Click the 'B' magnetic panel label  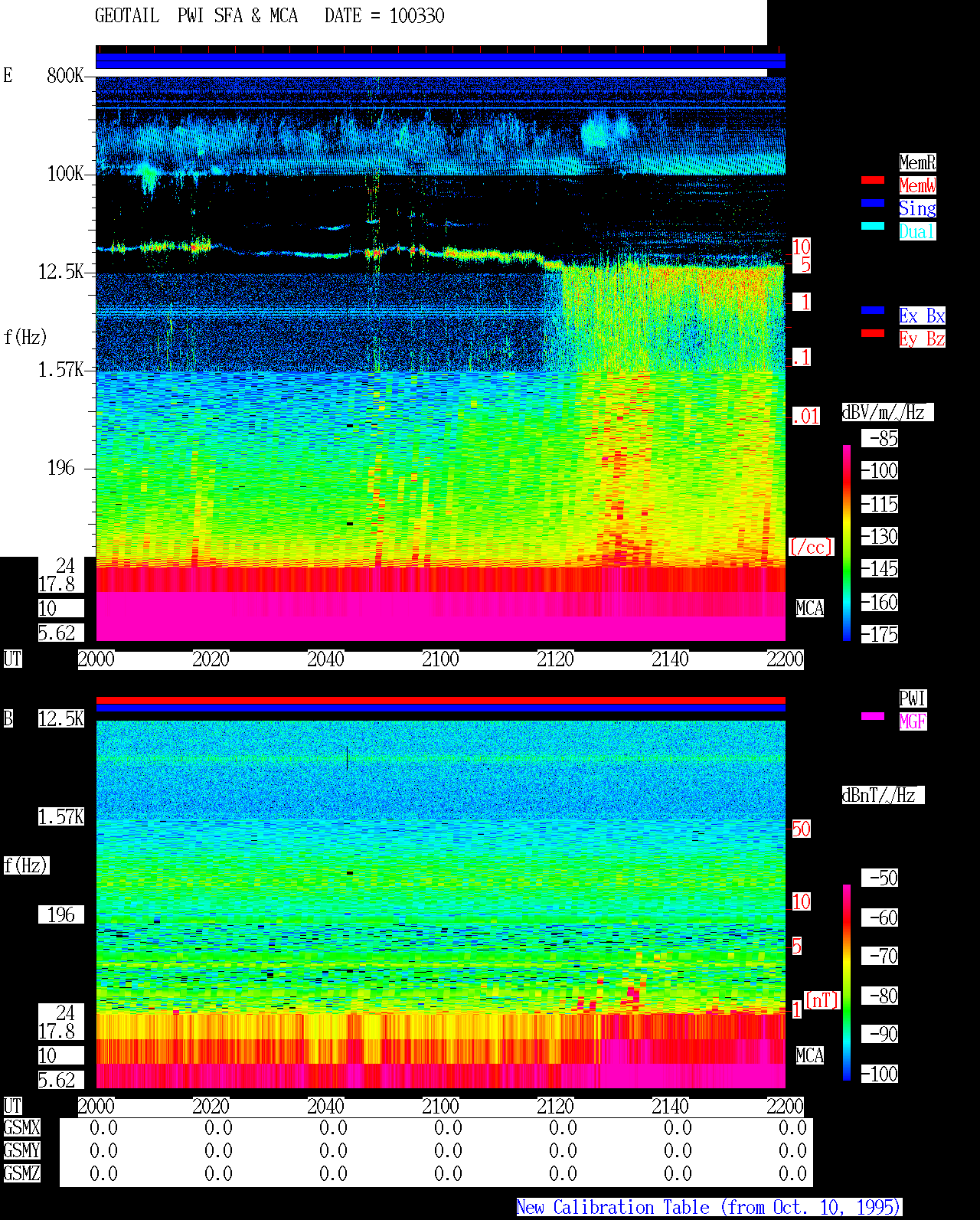tap(8, 718)
